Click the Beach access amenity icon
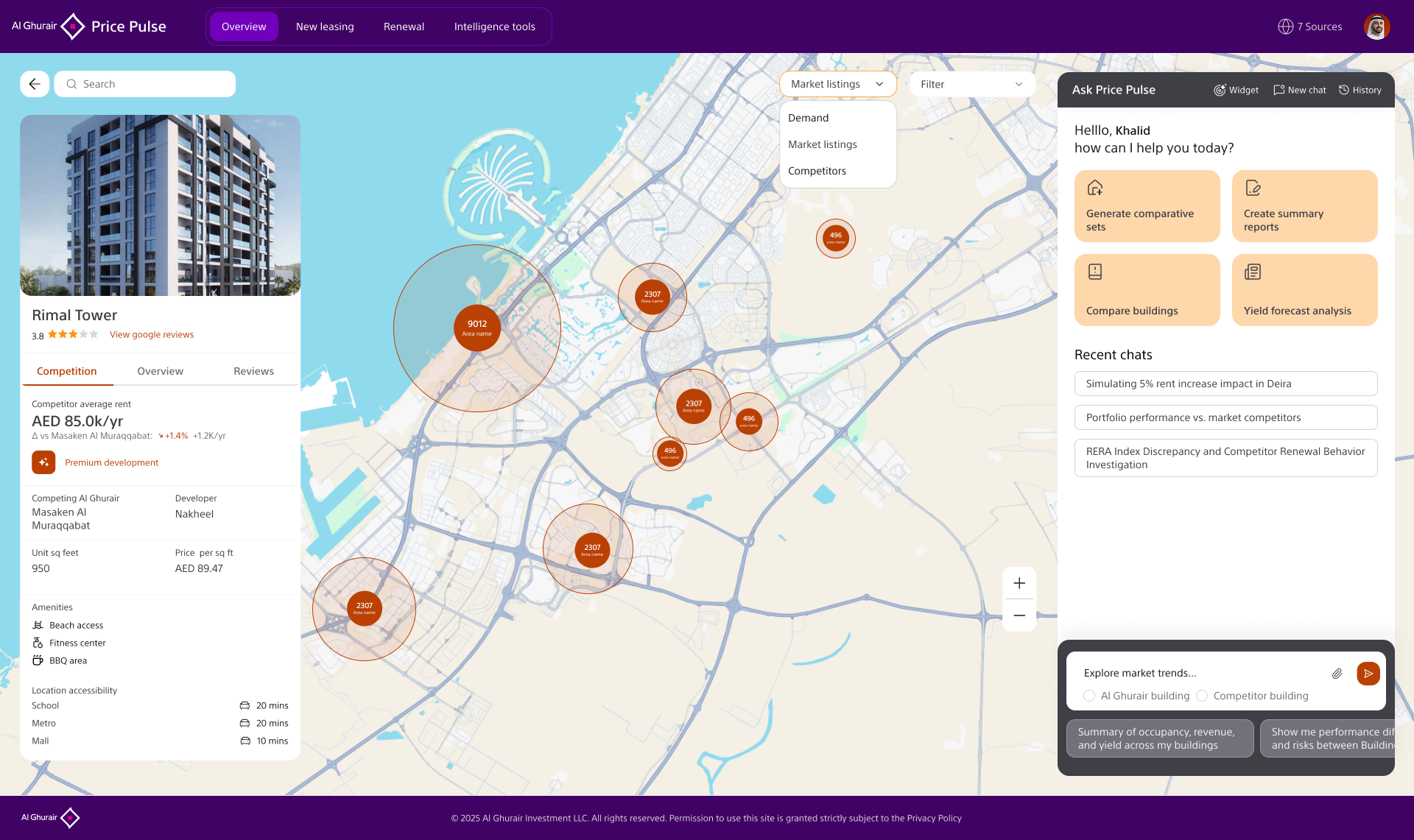Image resolution: width=1414 pixels, height=840 pixels. click(x=38, y=625)
